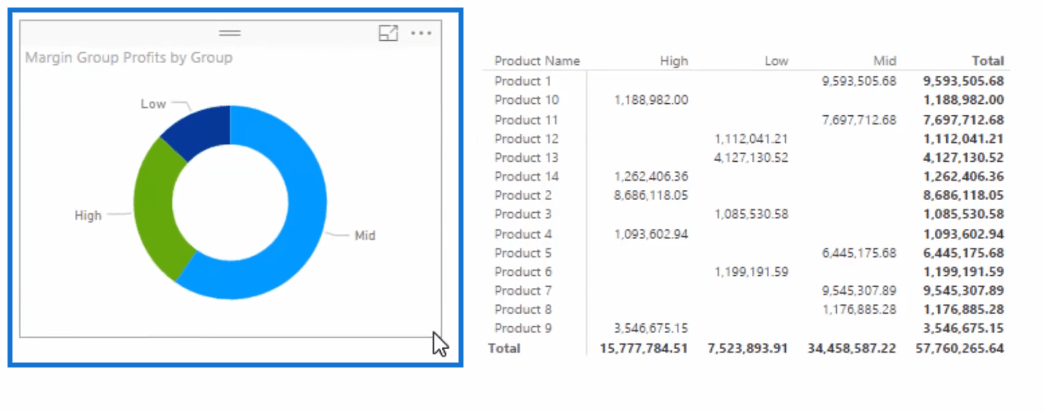The width and height of the screenshot is (1045, 413).
Task: Click High value 1,262,406.36
Action: coord(651,177)
